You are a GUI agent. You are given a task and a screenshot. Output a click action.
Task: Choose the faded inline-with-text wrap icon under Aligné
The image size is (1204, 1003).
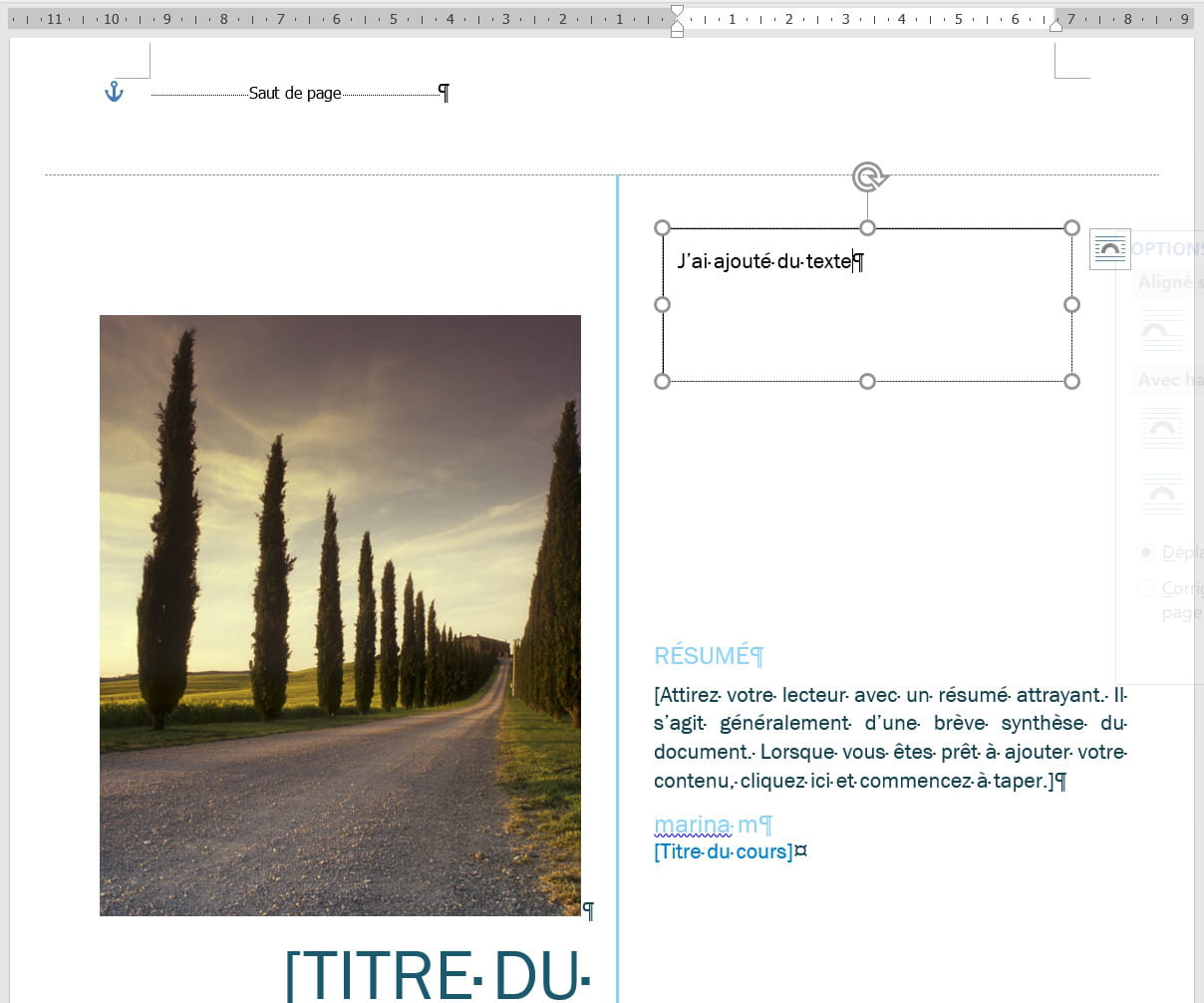click(x=1161, y=330)
